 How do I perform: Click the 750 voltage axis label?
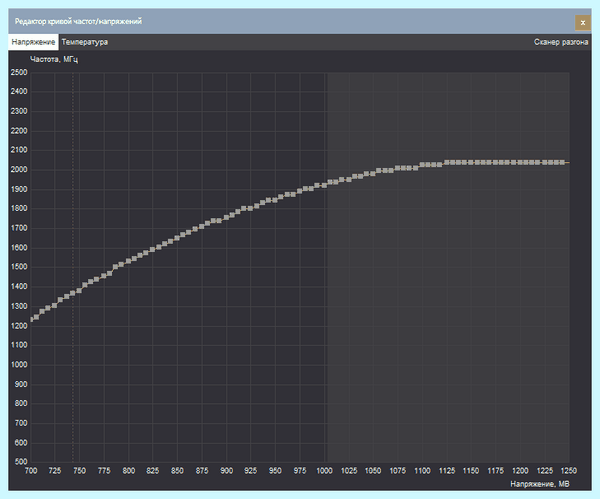pyautogui.click(x=79, y=471)
